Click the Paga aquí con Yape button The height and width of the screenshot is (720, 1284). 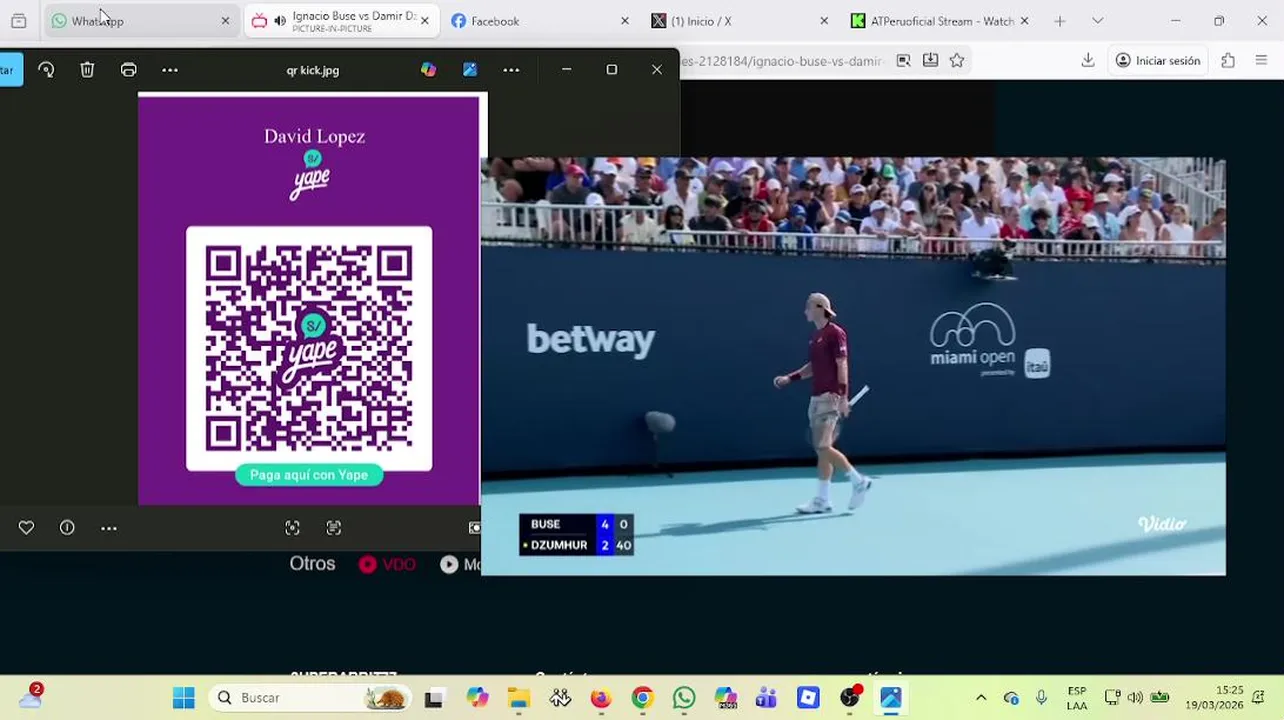[309, 475]
